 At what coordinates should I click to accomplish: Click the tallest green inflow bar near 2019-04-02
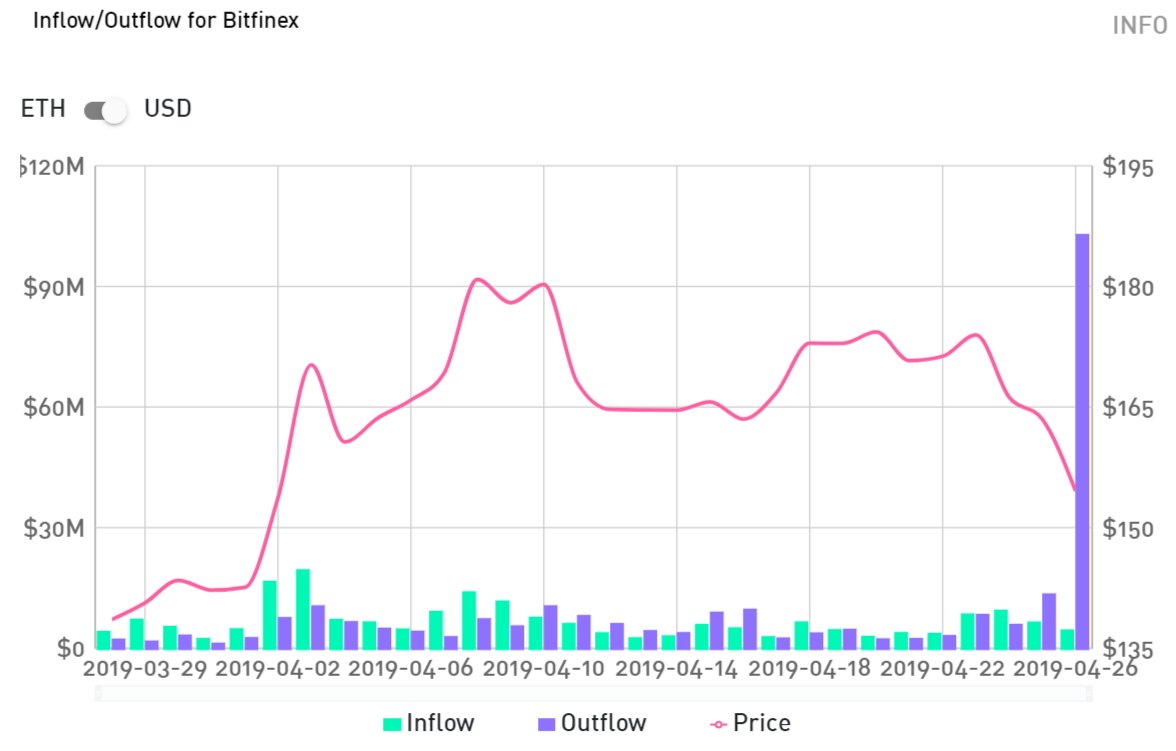click(x=301, y=610)
